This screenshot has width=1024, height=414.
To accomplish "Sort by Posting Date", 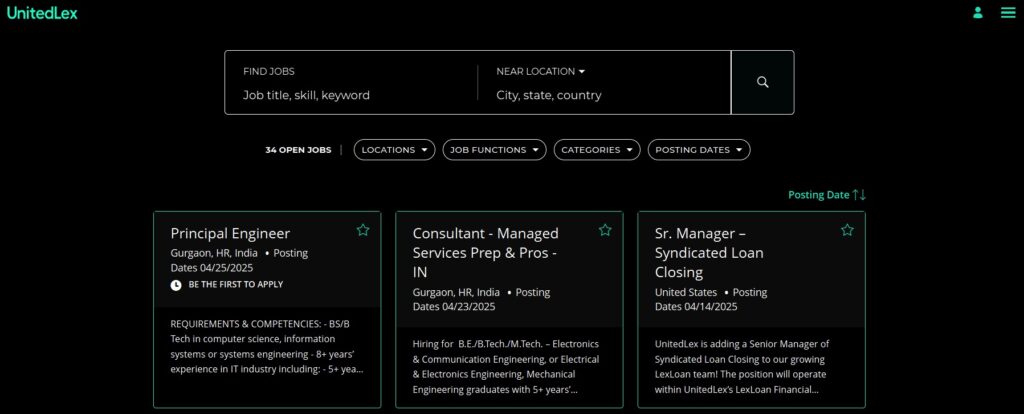I will click(818, 195).
